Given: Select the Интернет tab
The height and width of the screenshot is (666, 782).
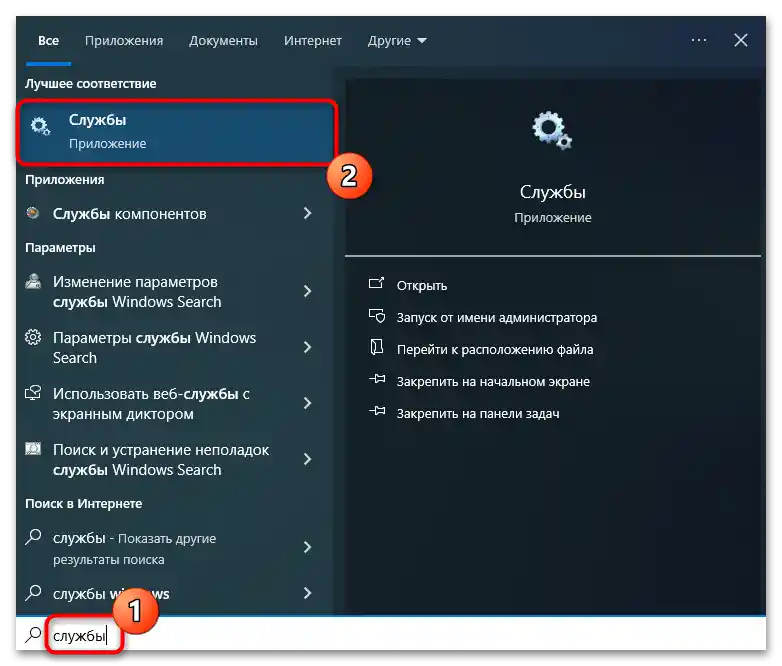Looking at the screenshot, I should tap(313, 40).
